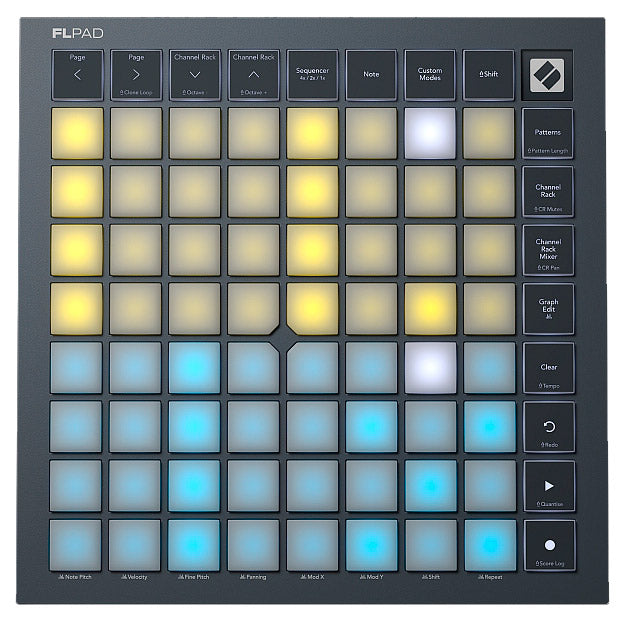Open the Patterns button
Viewport: 626px width, 622px height.
(x=548, y=133)
